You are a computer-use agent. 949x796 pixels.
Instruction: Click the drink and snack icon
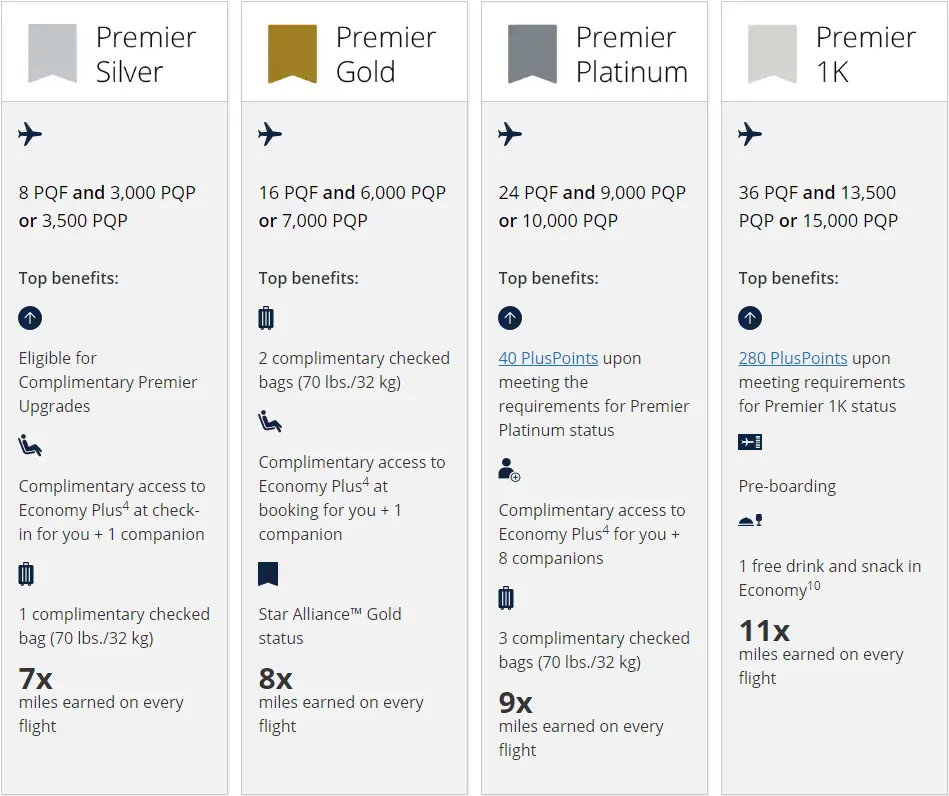tap(750, 521)
